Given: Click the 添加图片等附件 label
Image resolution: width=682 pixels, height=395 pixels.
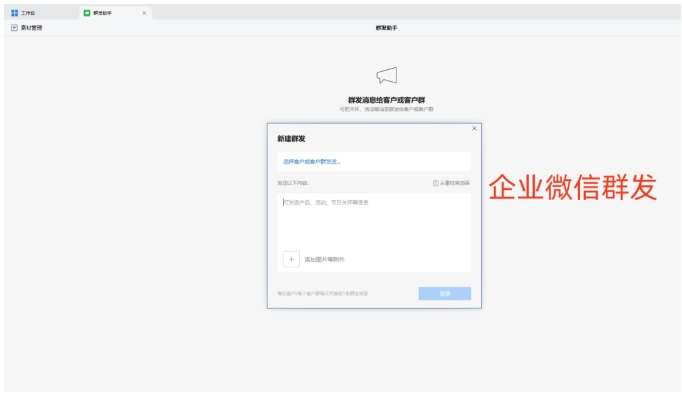Looking at the screenshot, I should point(324,259).
